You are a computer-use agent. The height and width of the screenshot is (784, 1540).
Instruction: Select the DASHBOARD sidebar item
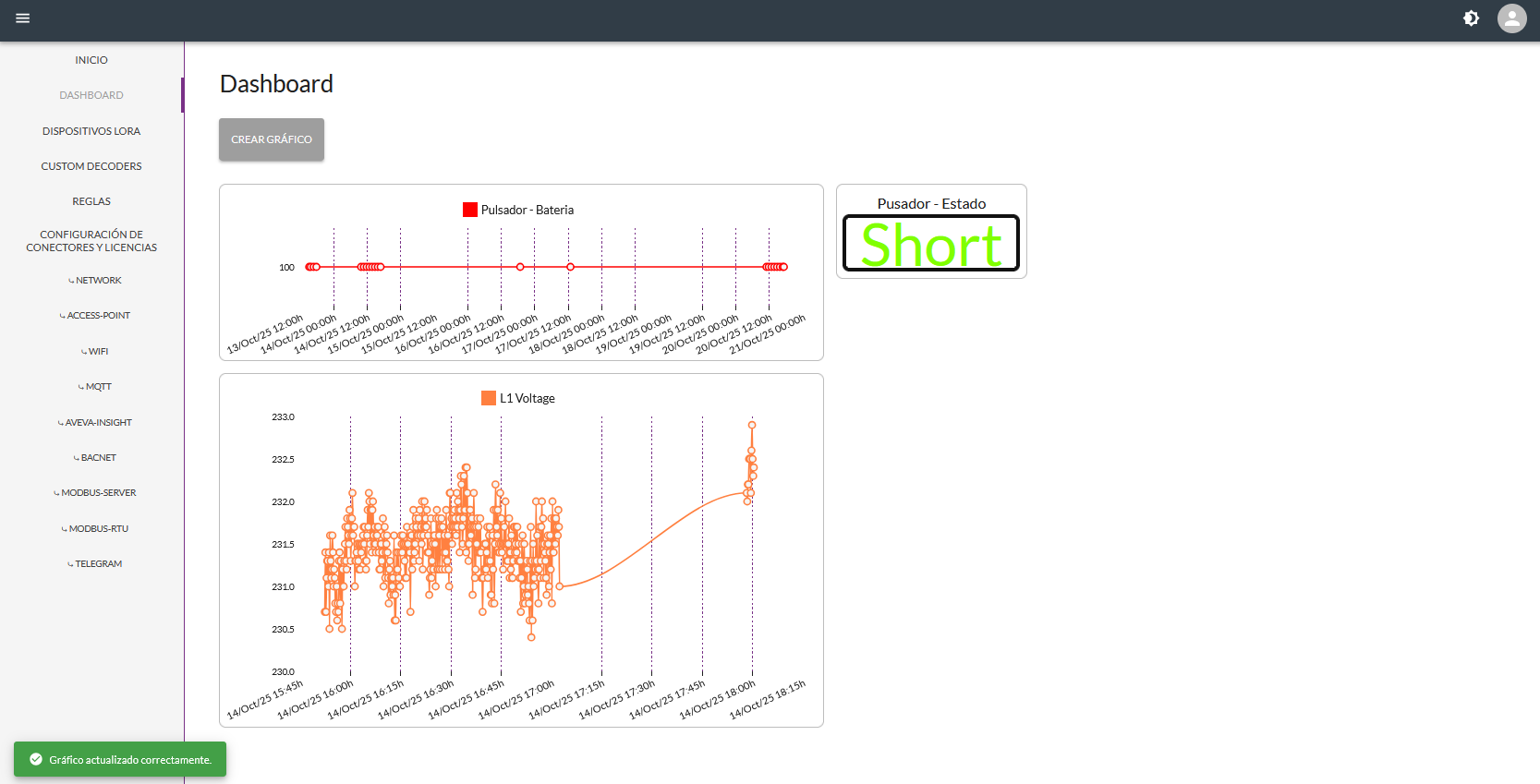coord(91,95)
